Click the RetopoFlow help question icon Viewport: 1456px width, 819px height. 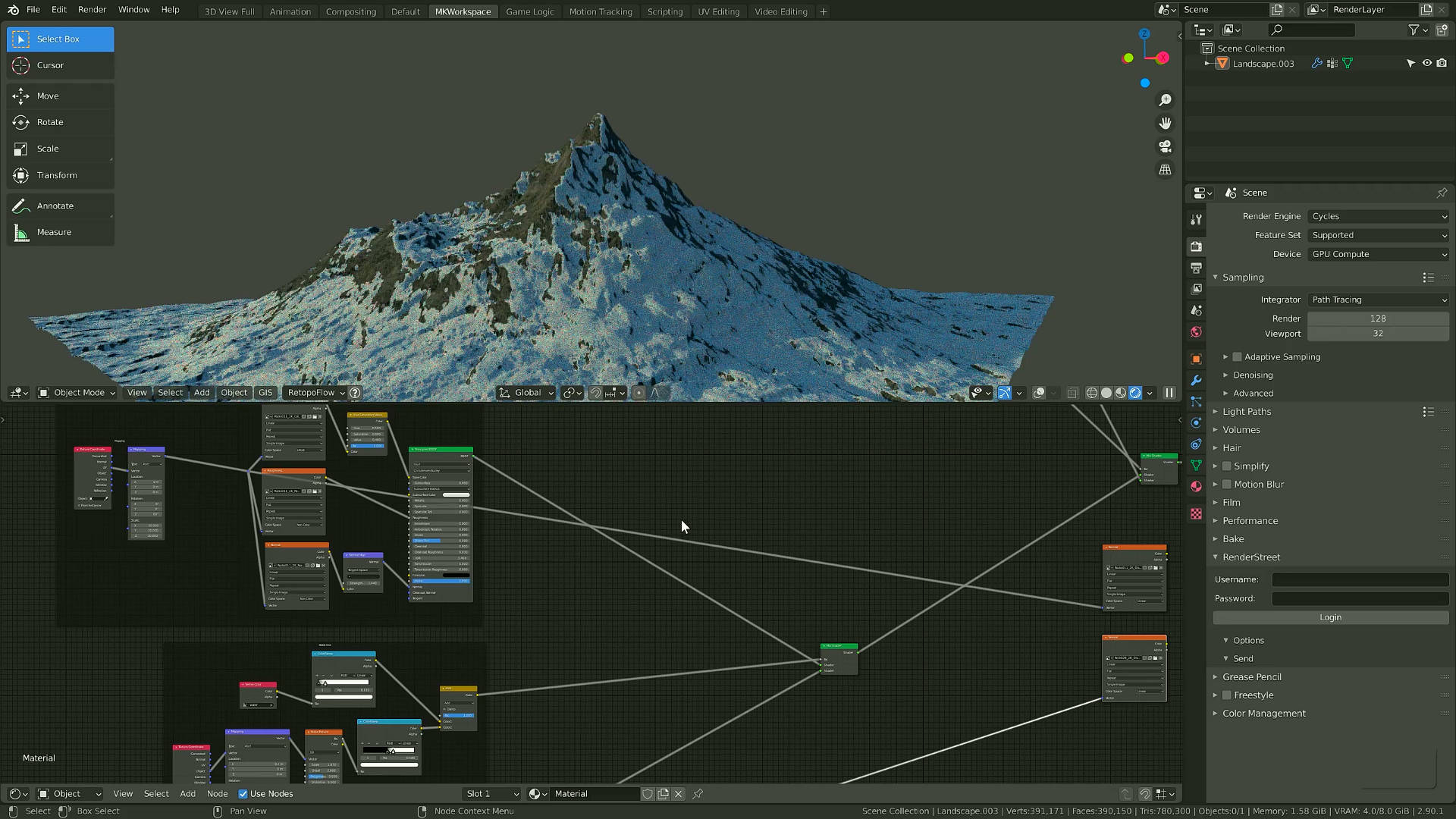pyautogui.click(x=355, y=393)
